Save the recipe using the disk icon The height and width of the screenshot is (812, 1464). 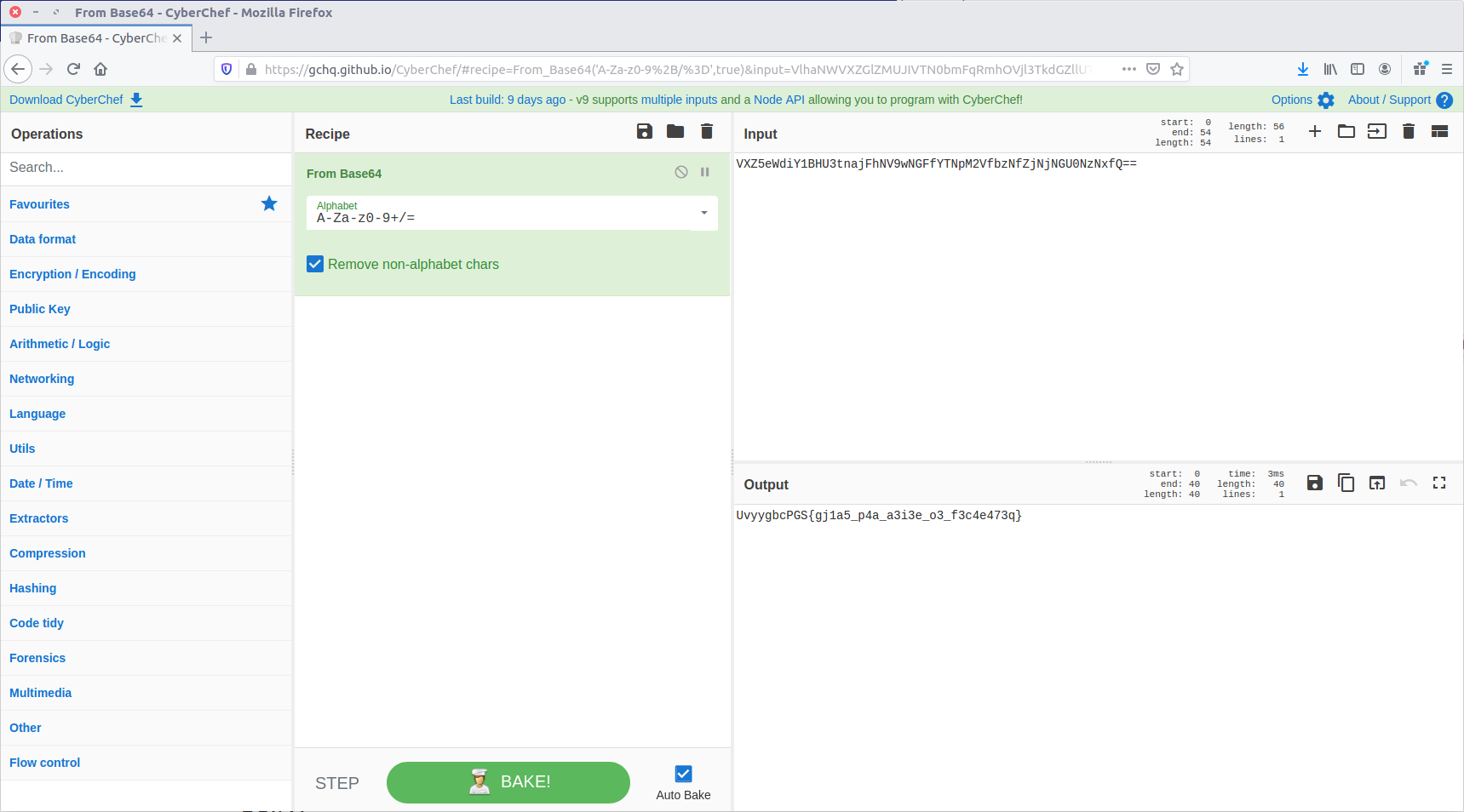(644, 131)
